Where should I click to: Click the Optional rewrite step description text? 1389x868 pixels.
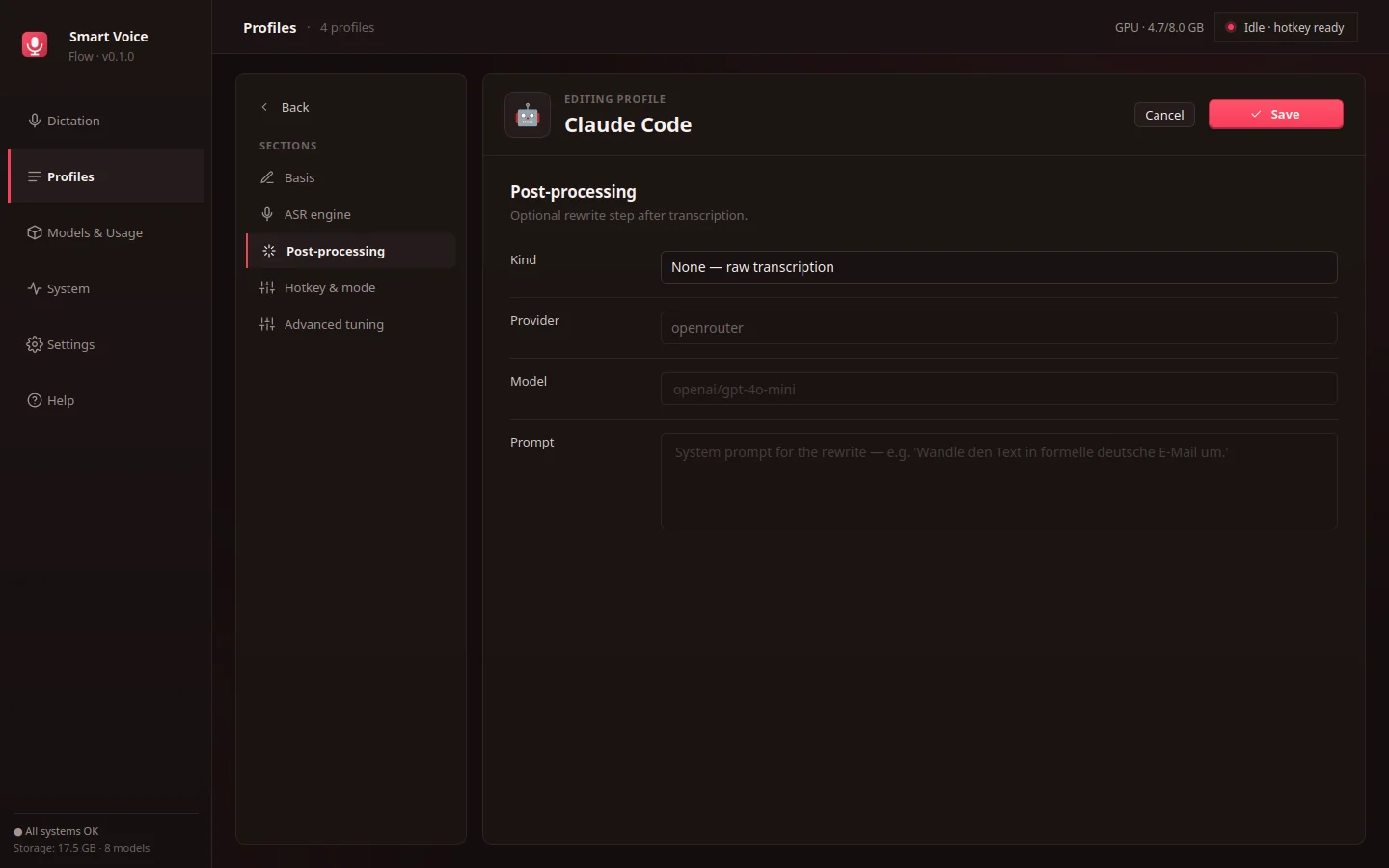629,215
